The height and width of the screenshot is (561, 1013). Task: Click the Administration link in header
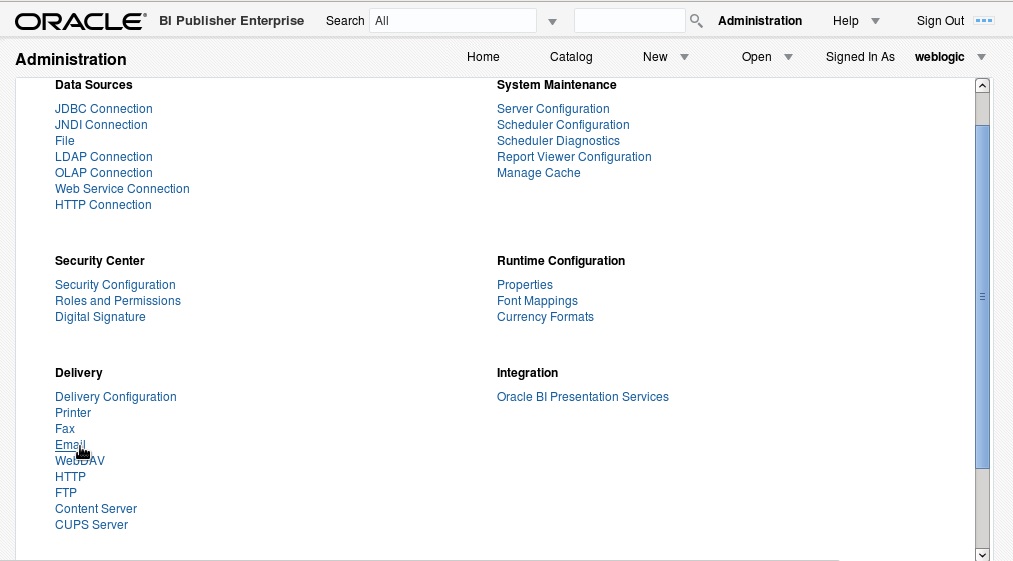pos(760,21)
